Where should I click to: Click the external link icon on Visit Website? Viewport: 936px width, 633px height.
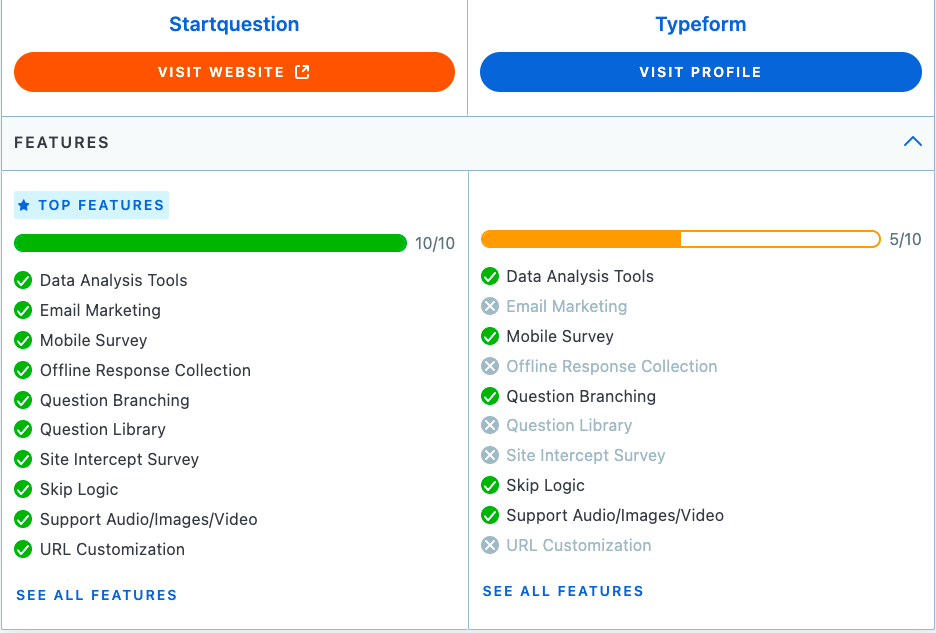pos(302,72)
